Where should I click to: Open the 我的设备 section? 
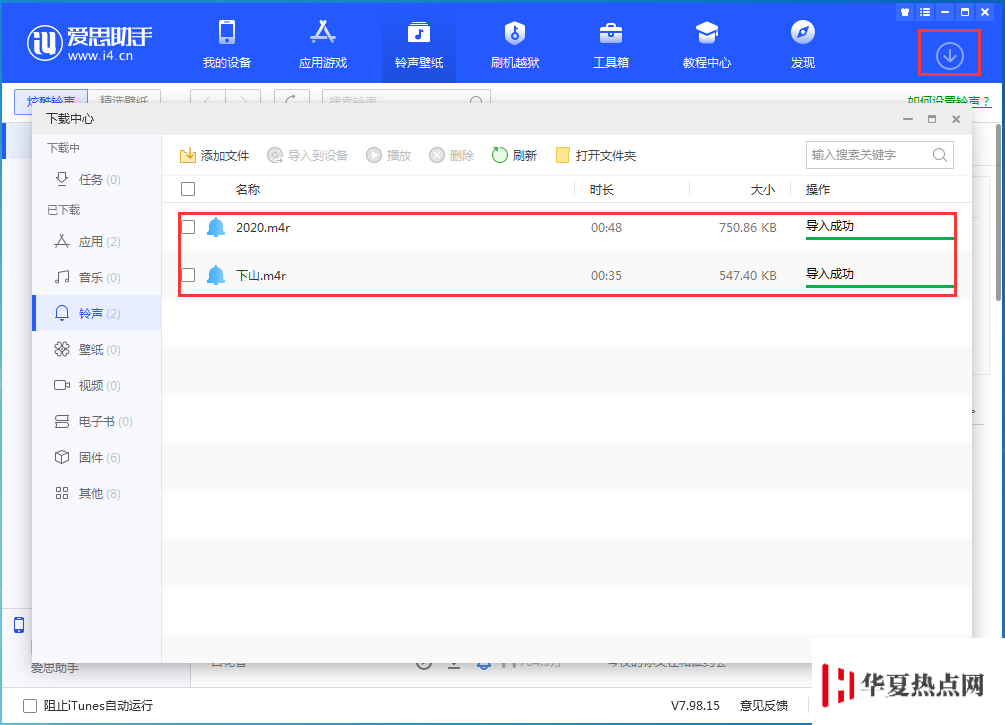[227, 44]
